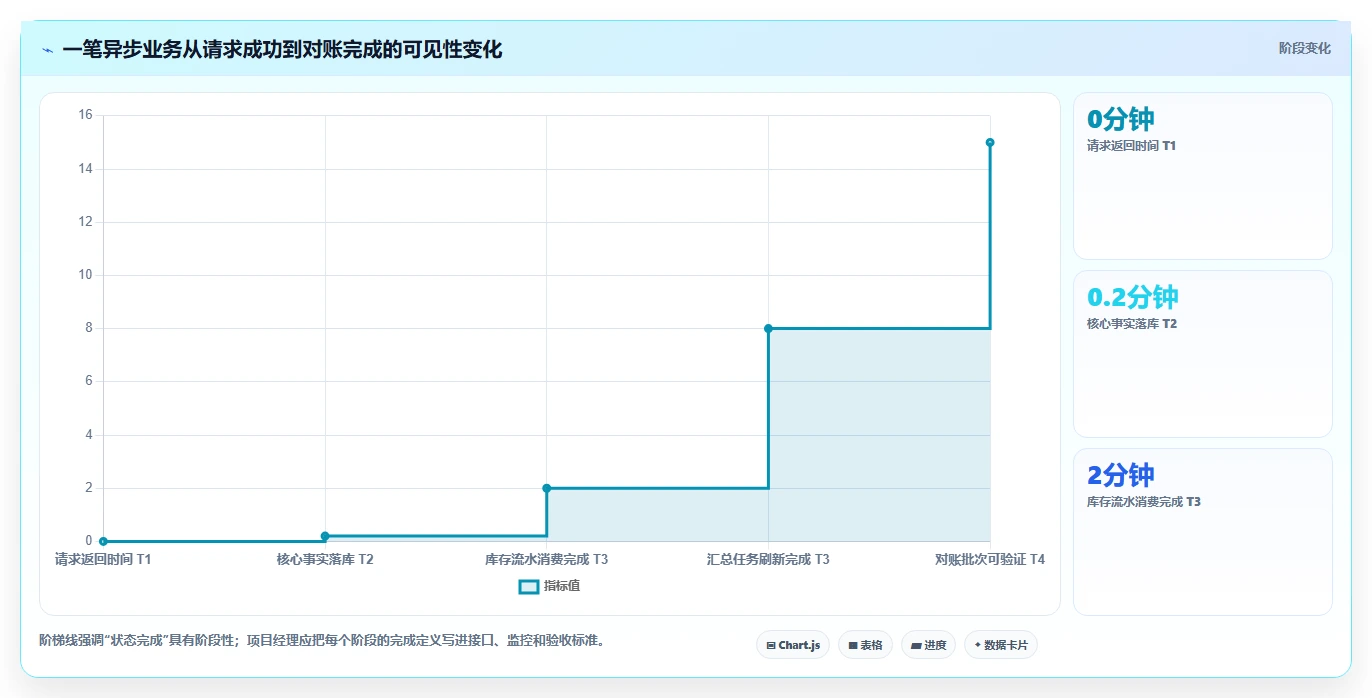
Task: Click the 进度 tag button
Action: point(928,645)
